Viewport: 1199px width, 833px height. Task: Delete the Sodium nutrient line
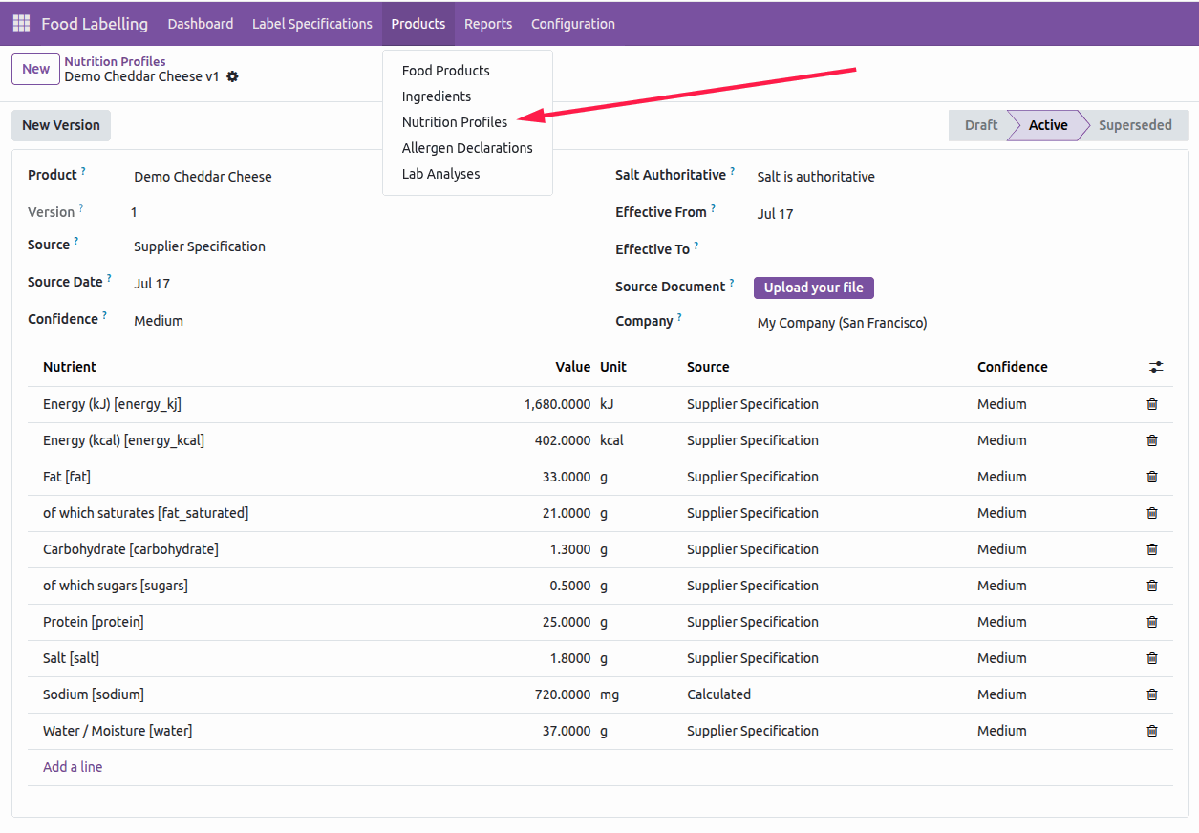pos(1152,695)
